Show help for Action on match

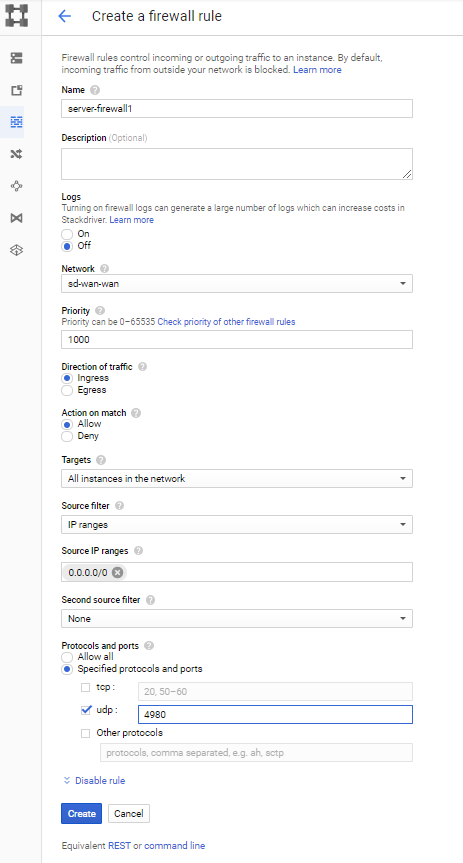click(136, 413)
